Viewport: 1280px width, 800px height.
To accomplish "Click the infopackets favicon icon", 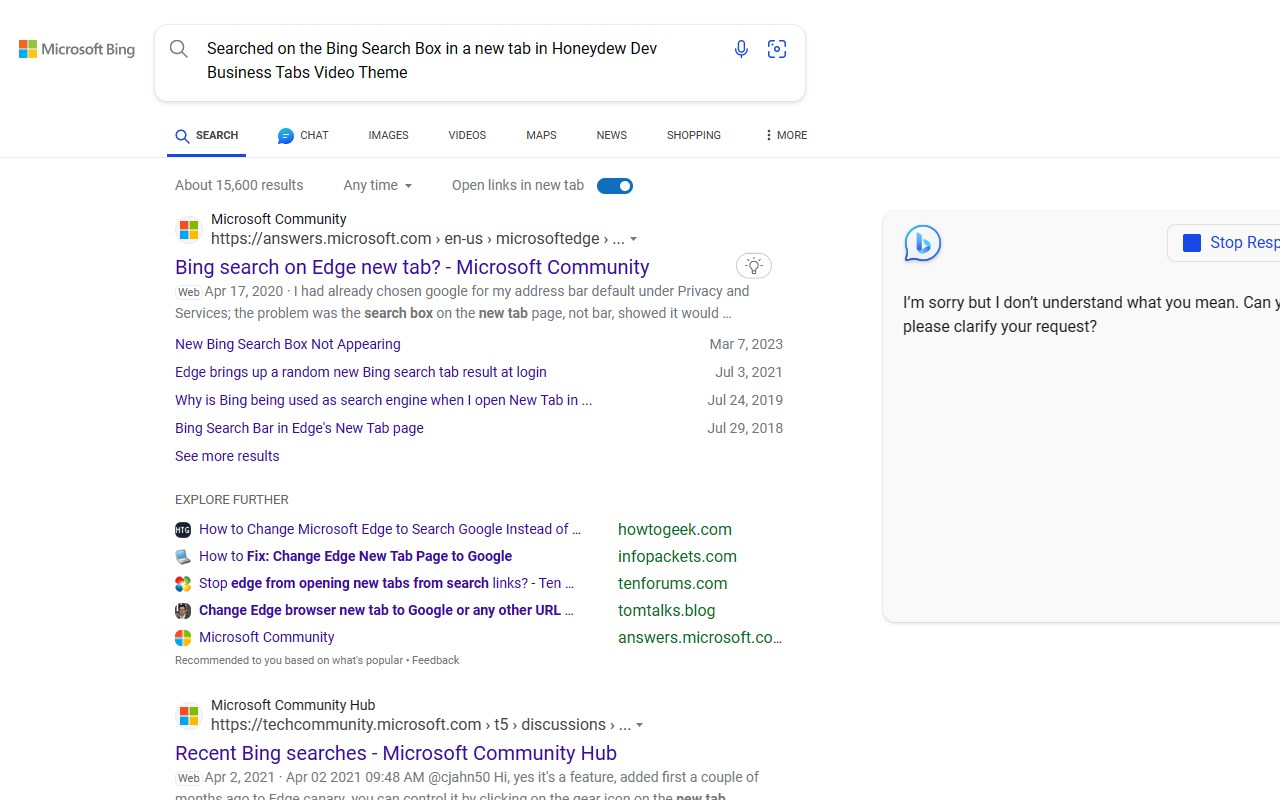I will (x=183, y=557).
